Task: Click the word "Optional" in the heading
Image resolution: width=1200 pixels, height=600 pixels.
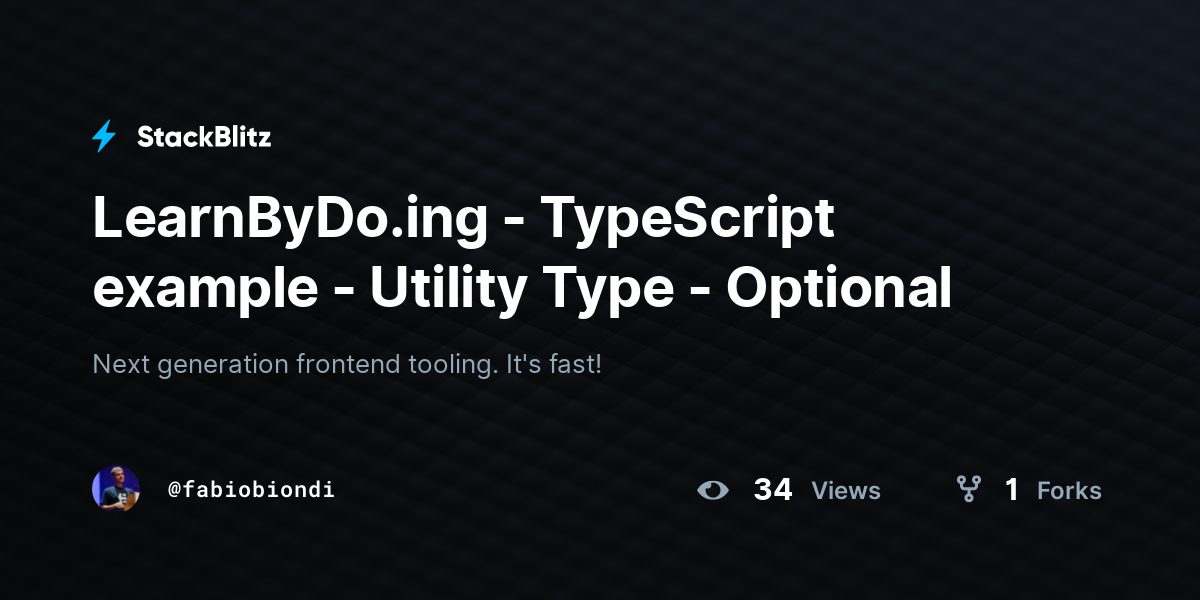Action: click(839, 289)
